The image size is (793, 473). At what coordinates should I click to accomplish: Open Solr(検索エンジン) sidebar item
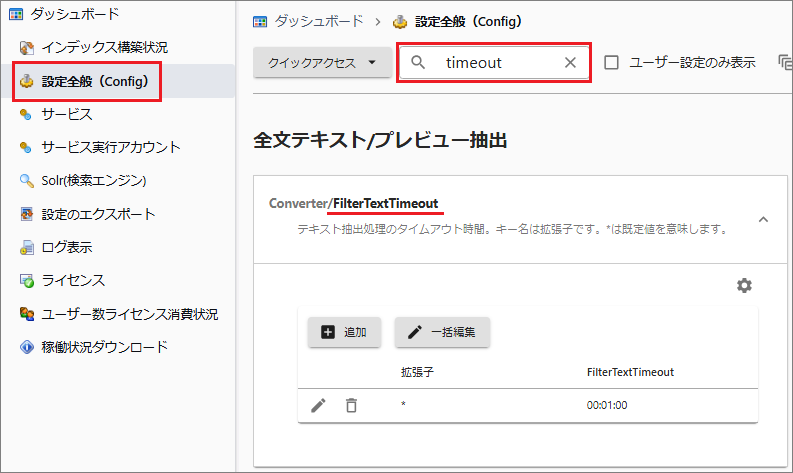click(x=94, y=180)
